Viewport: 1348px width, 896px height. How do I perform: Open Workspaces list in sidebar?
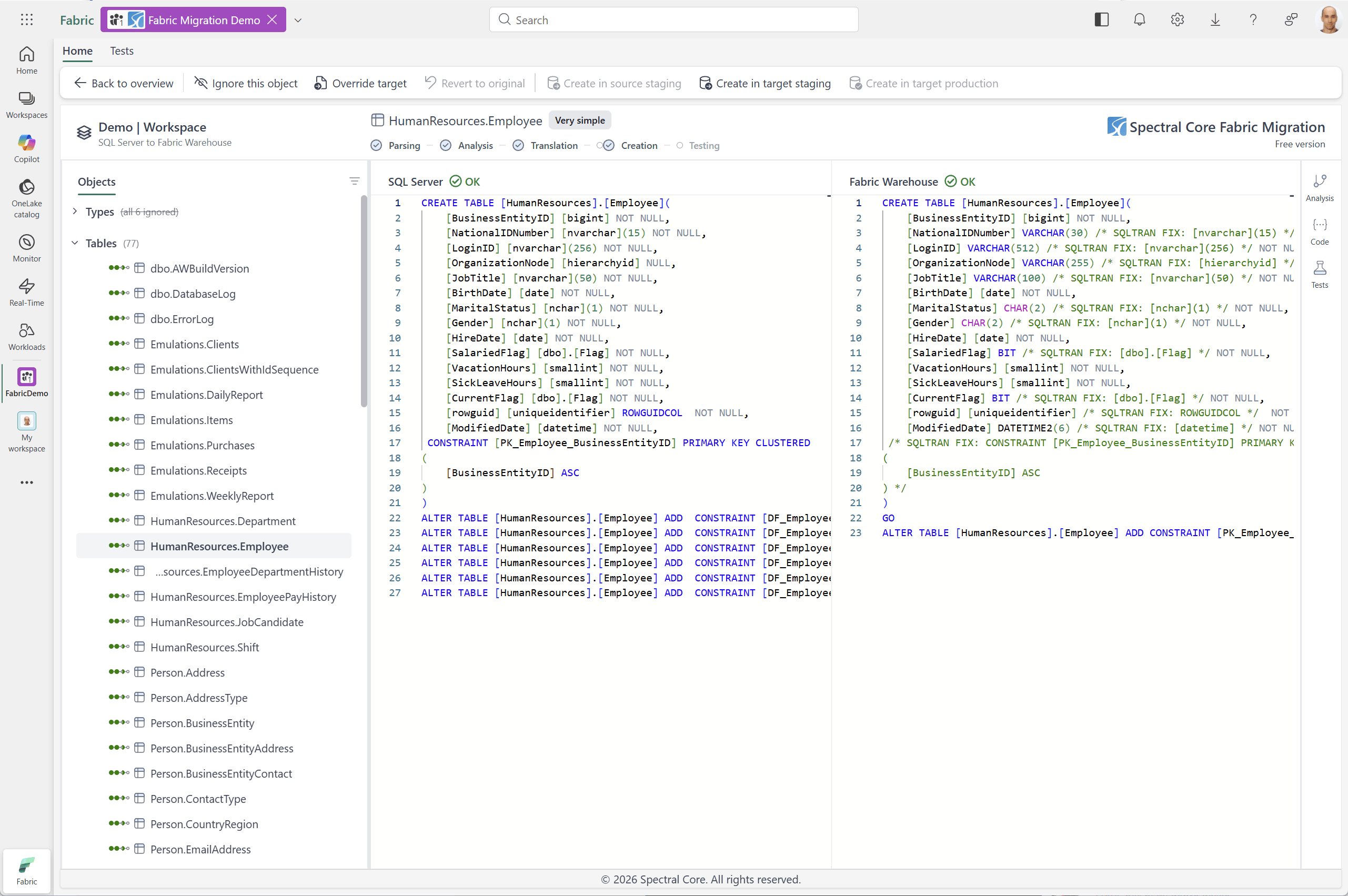click(27, 105)
